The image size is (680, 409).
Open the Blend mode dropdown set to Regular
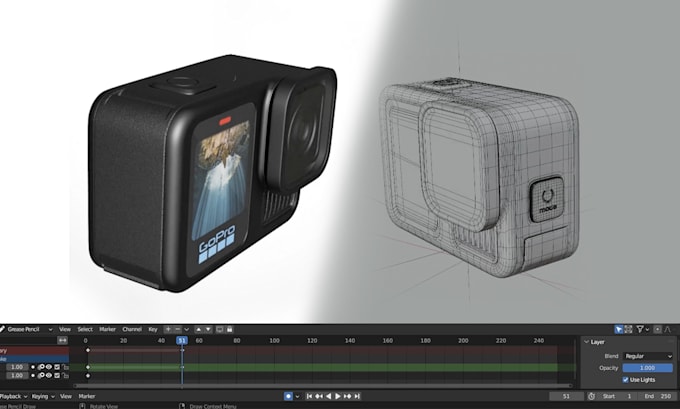click(648, 356)
